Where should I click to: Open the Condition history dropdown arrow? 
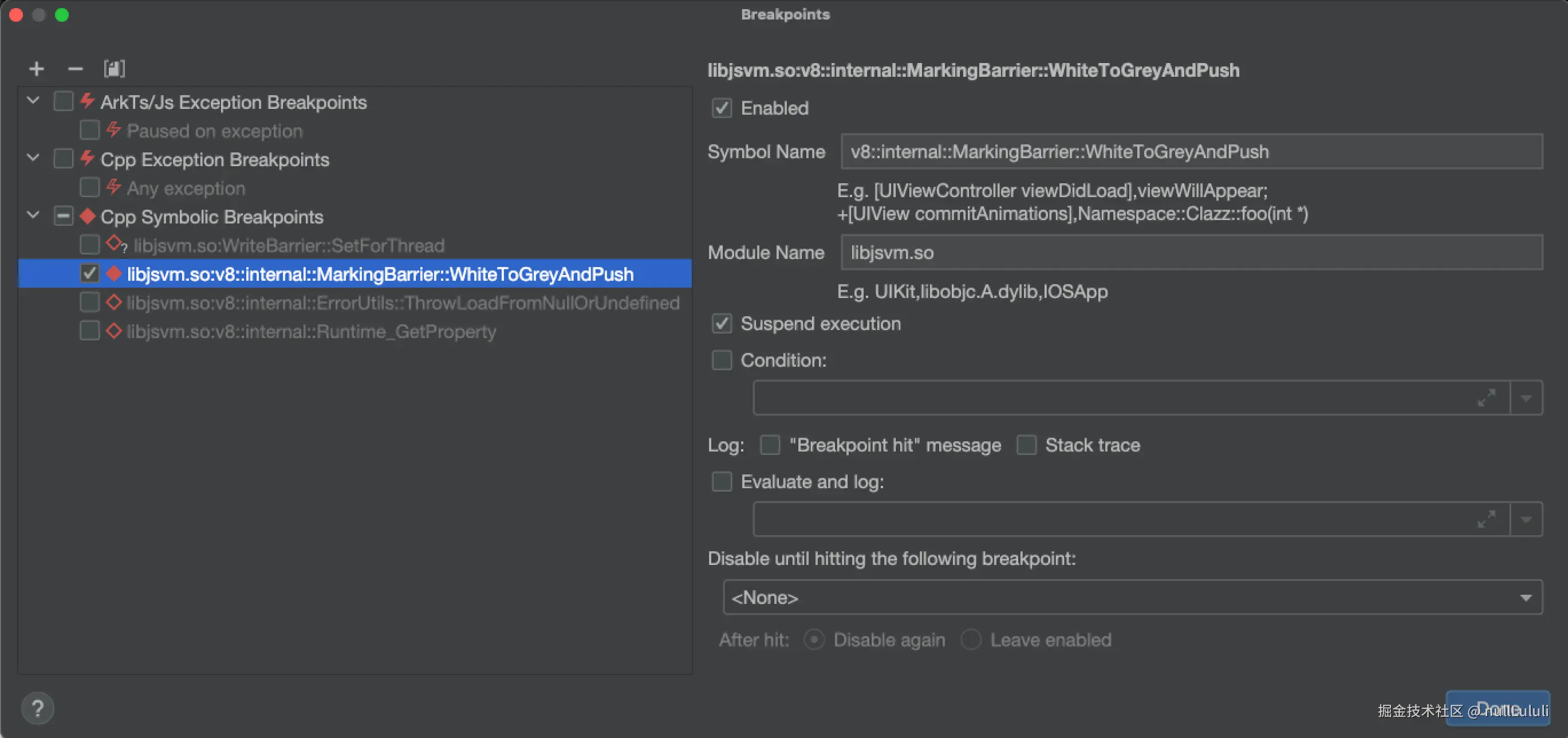(1526, 398)
